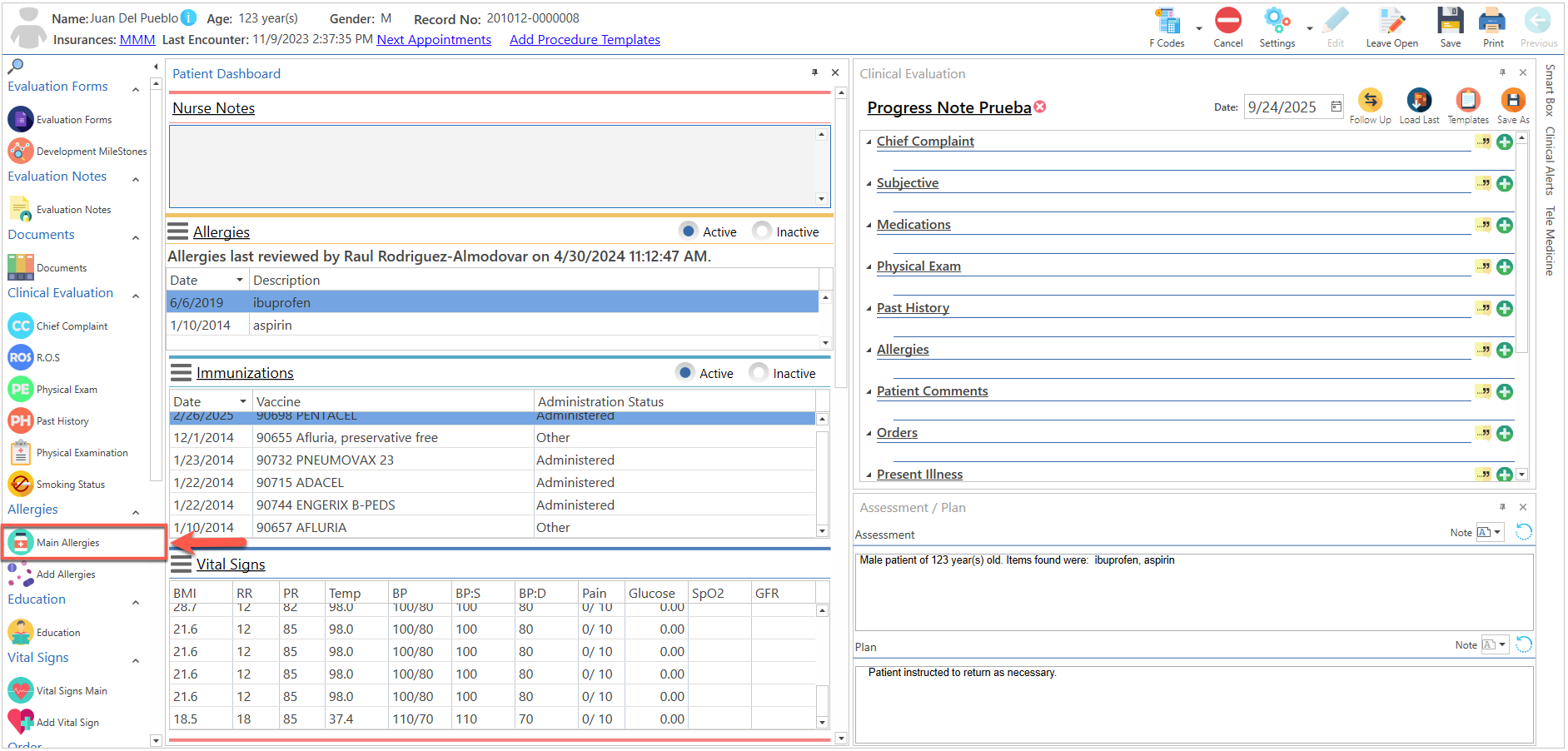The width and height of the screenshot is (1568, 751).
Task: Select Inactive radio for Allergies
Action: (x=761, y=231)
